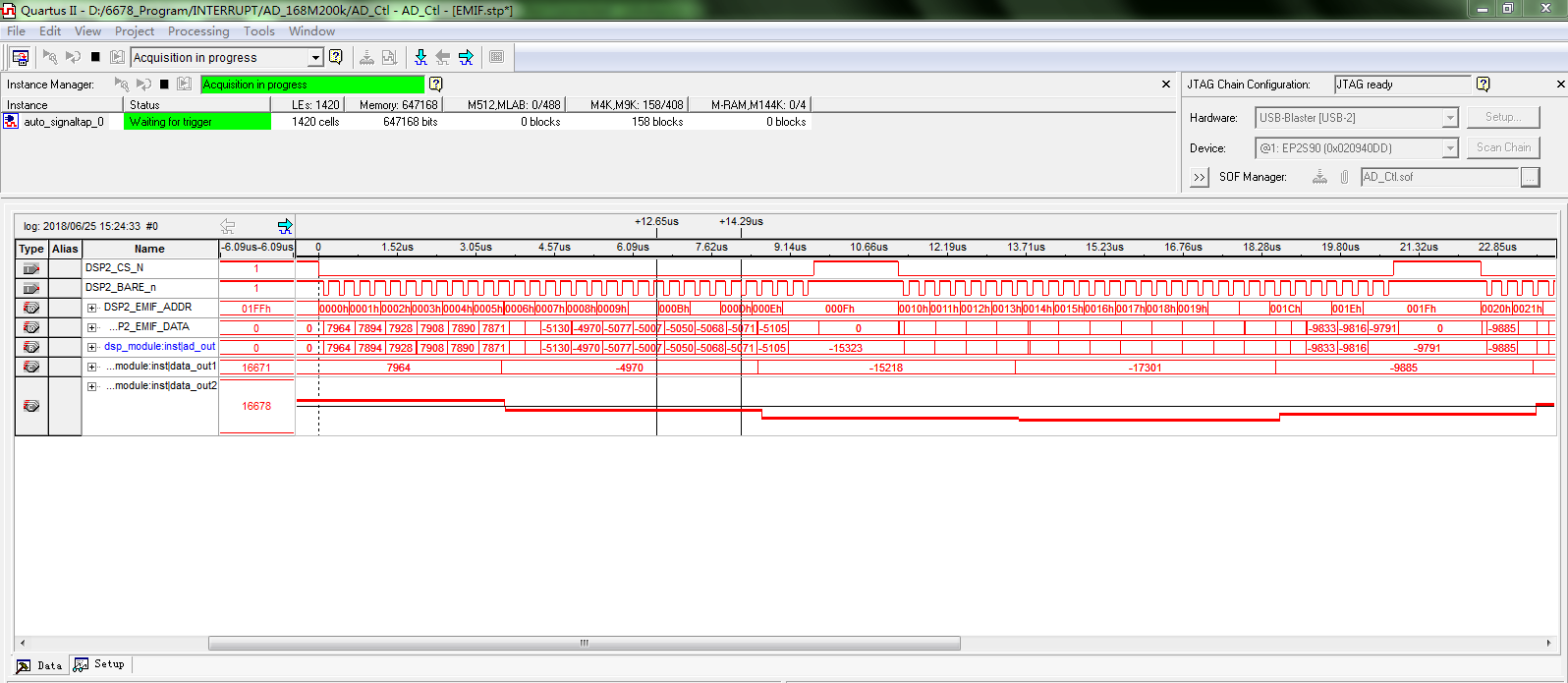Click the Instance Manager Stop Analysis icon
The width and height of the screenshot is (1568, 683).
(x=164, y=85)
